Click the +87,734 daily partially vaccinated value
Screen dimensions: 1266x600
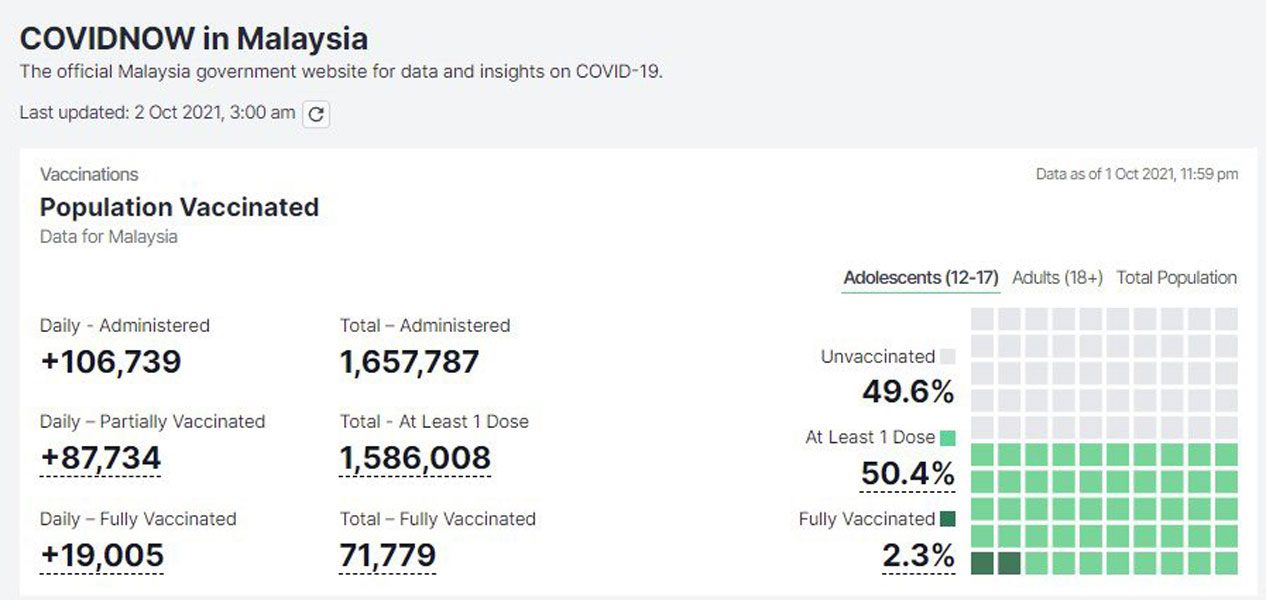pyautogui.click(x=100, y=458)
